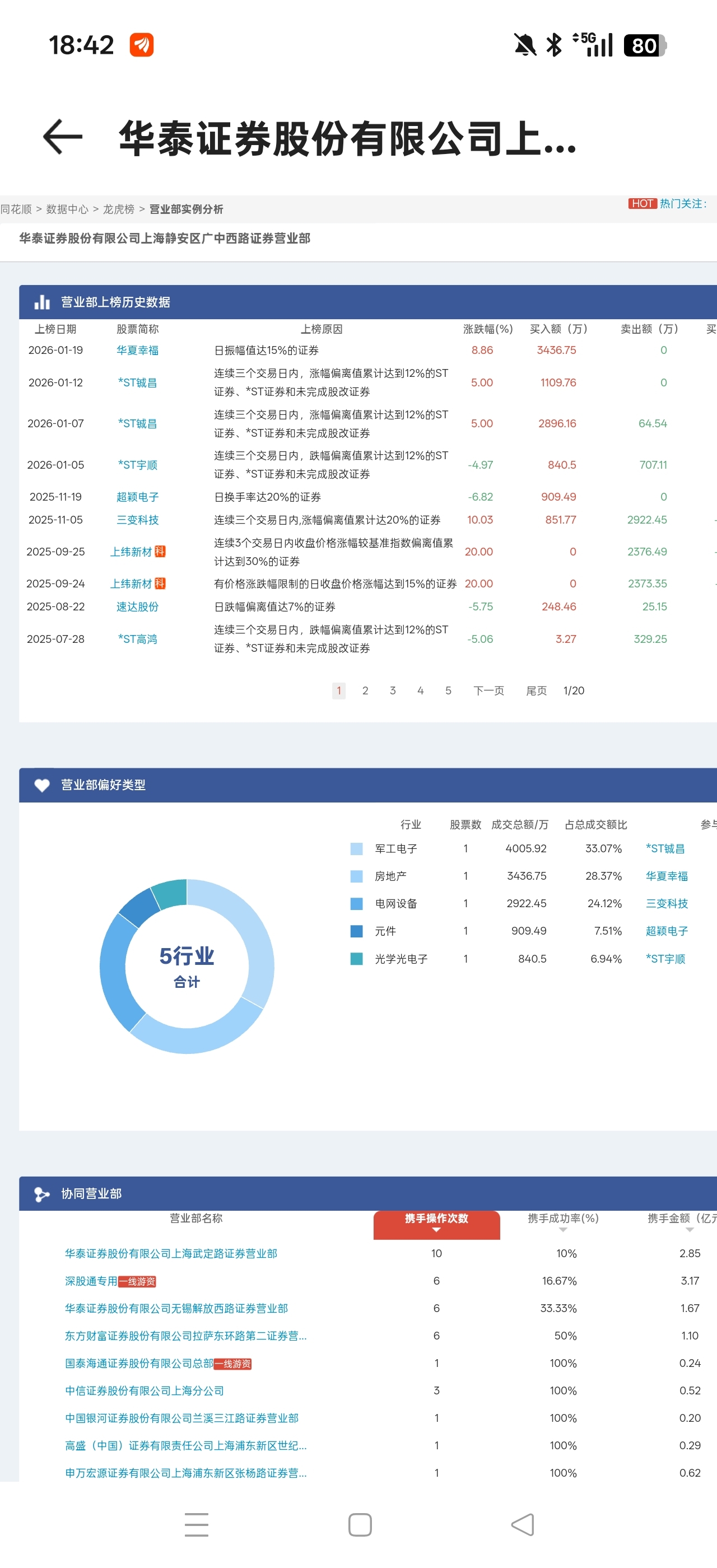Go to page 2 of history data

click(x=365, y=690)
